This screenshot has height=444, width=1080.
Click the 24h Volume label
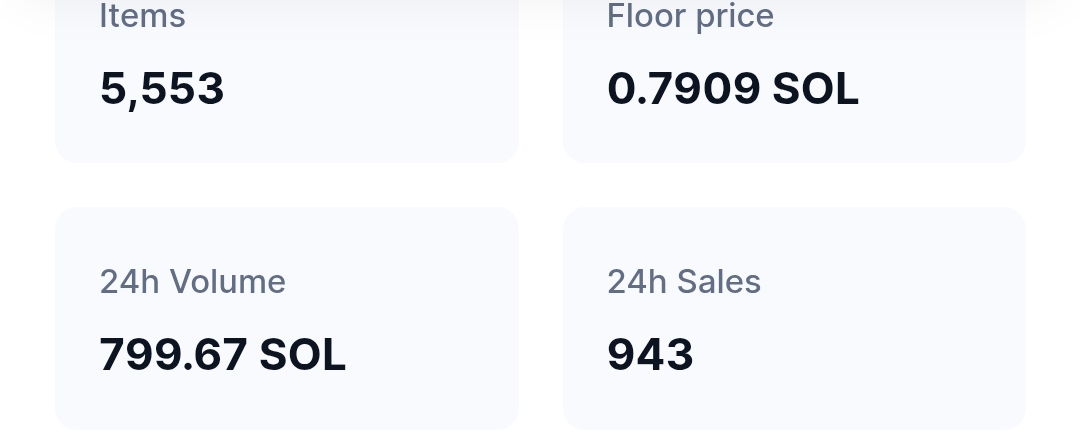(193, 282)
